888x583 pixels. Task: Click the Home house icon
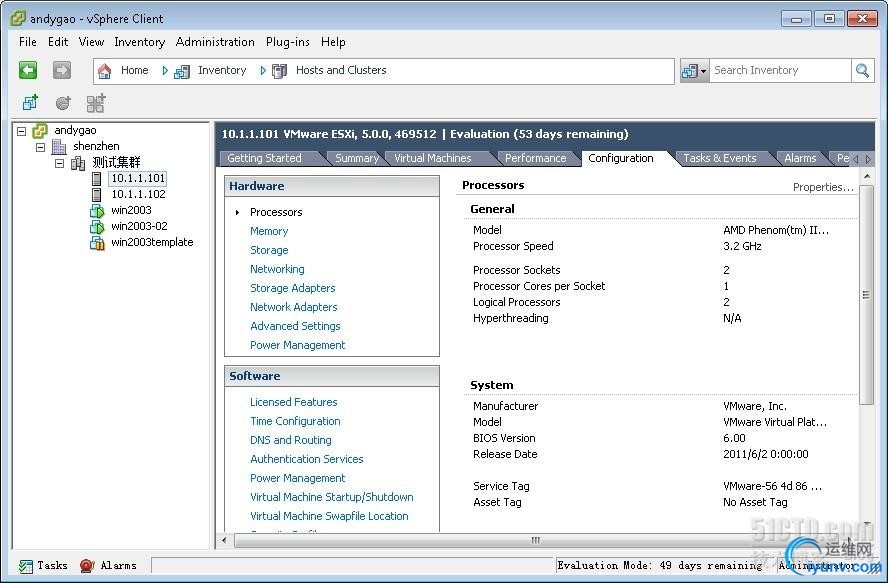(105, 71)
